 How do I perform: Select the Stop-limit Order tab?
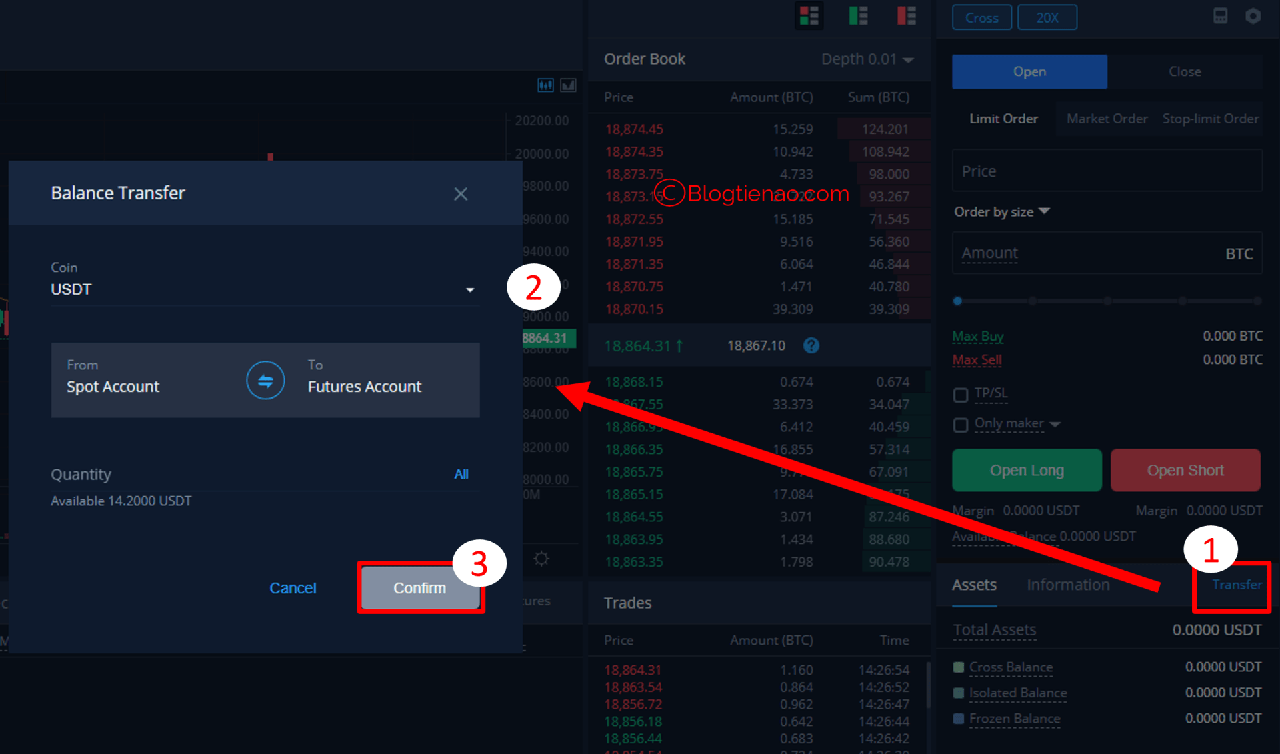[x=1210, y=118]
